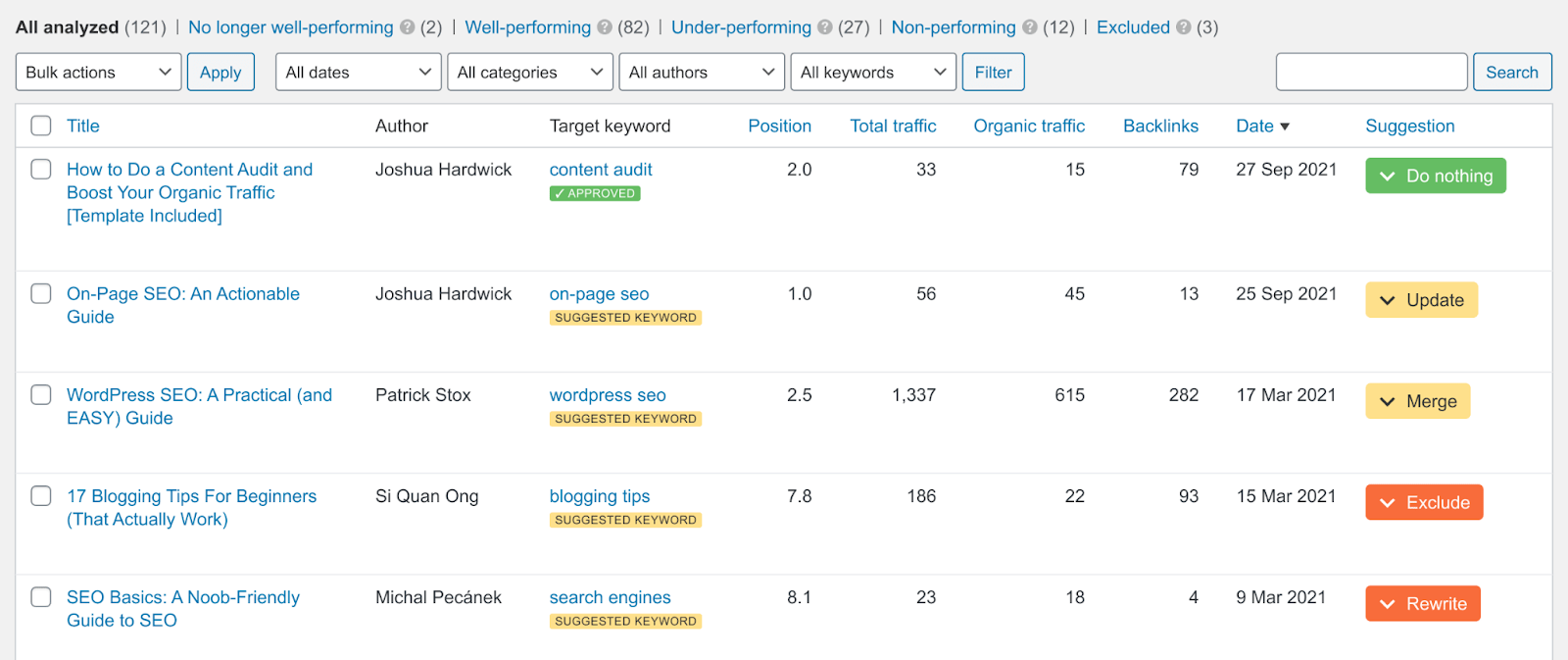This screenshot has width=1568, height=660.
Task: Show the Under-performing posts tab
Action: click(741, 27)
